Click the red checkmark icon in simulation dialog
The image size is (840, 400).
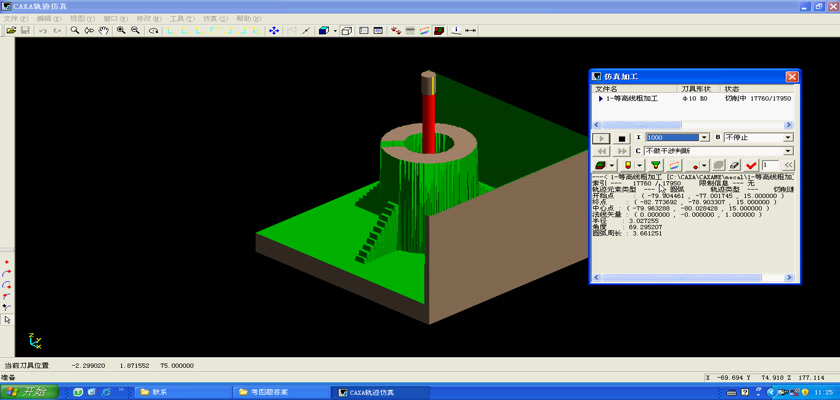pyautogui.click(x=751, y=165)
